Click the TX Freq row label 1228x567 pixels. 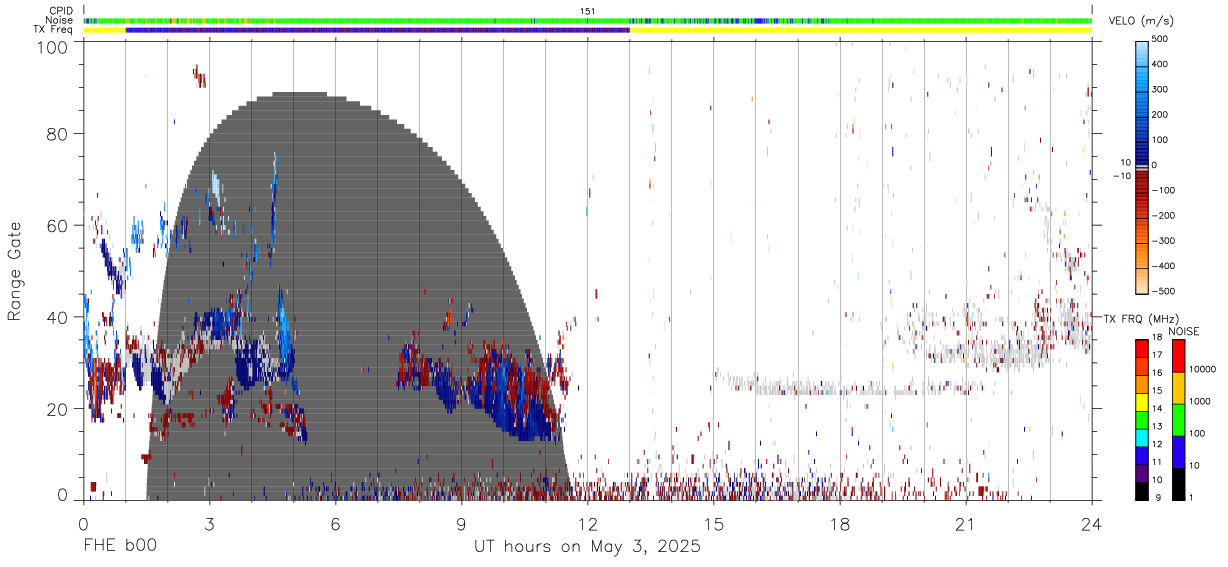(55, 29)
